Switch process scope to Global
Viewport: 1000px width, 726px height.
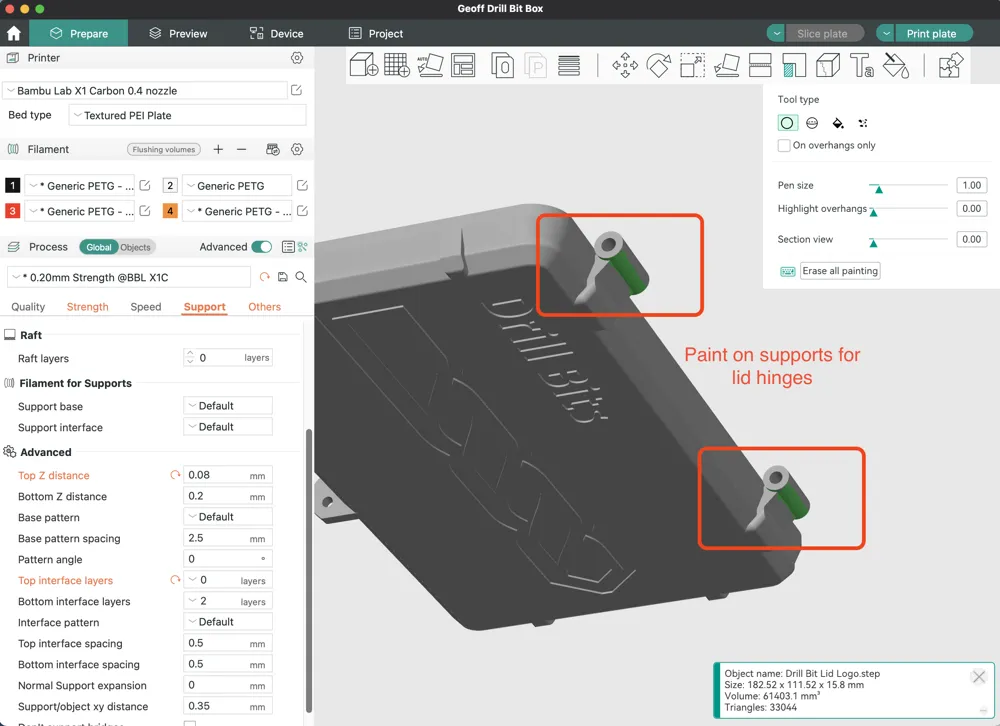99,247
